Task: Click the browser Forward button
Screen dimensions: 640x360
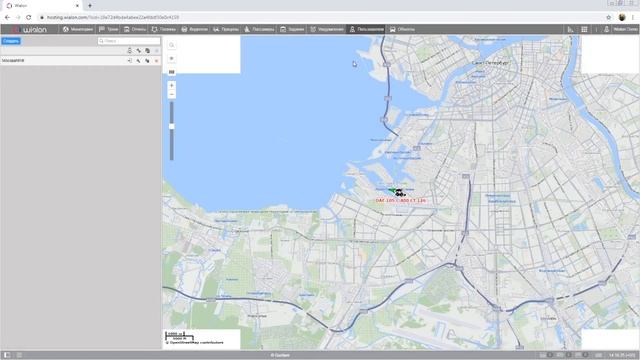Action: tap(18, 18)
